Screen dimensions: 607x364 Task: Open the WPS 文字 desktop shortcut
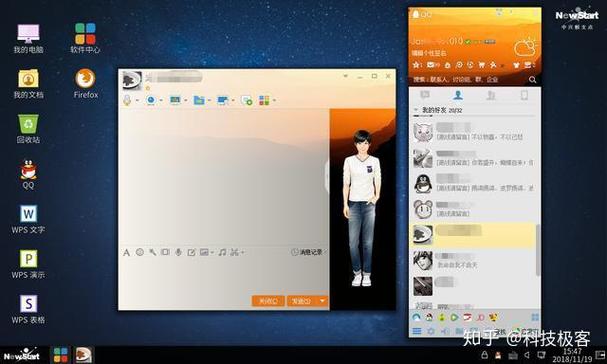click(x=28, y=219)
